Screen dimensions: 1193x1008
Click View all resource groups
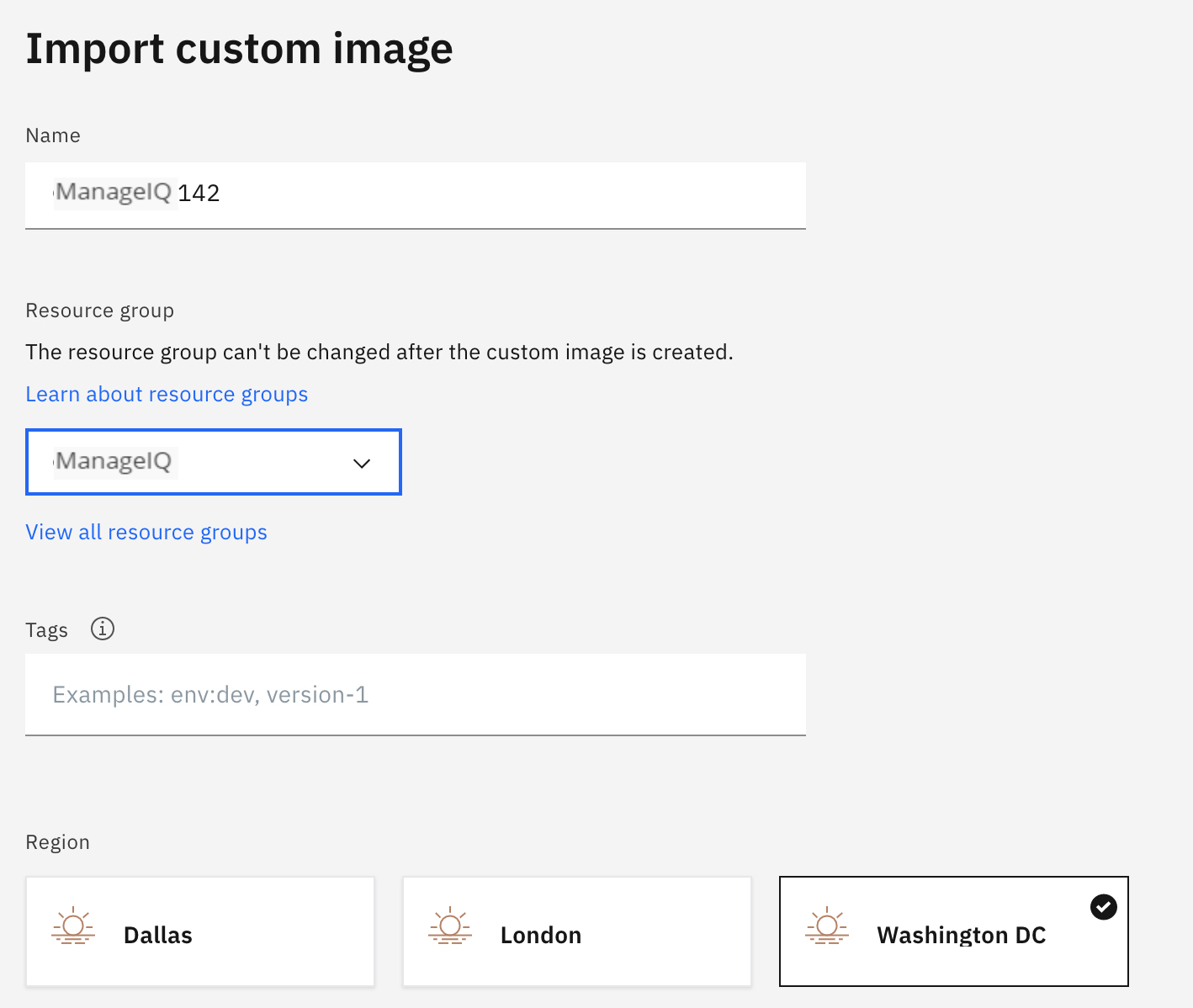(x=146, y=532)
